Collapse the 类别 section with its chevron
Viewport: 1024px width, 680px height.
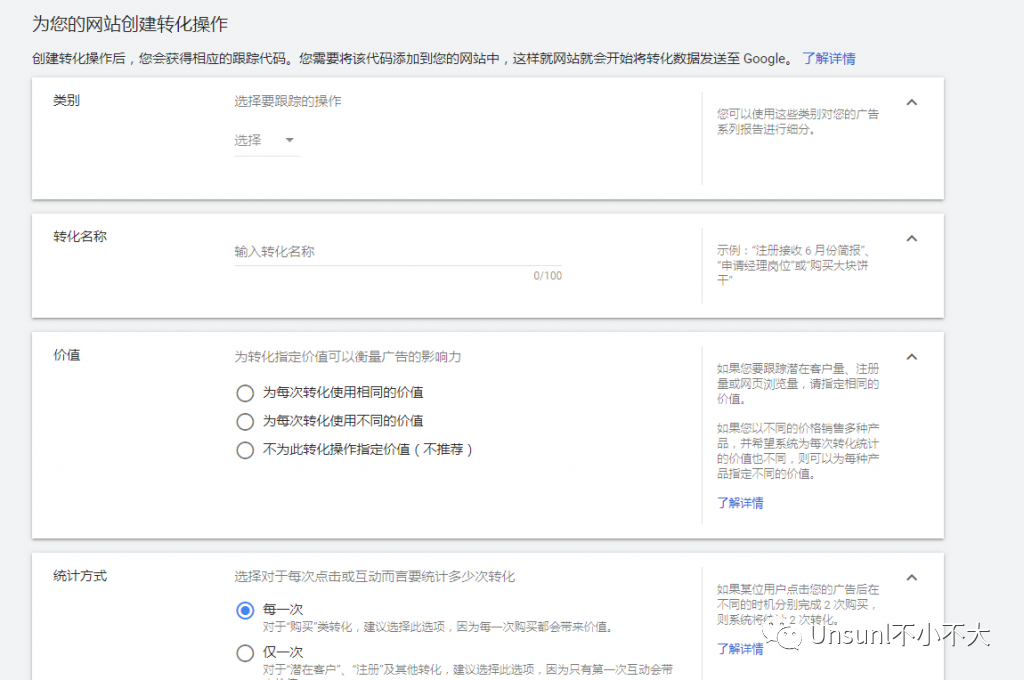coord(912,103)
